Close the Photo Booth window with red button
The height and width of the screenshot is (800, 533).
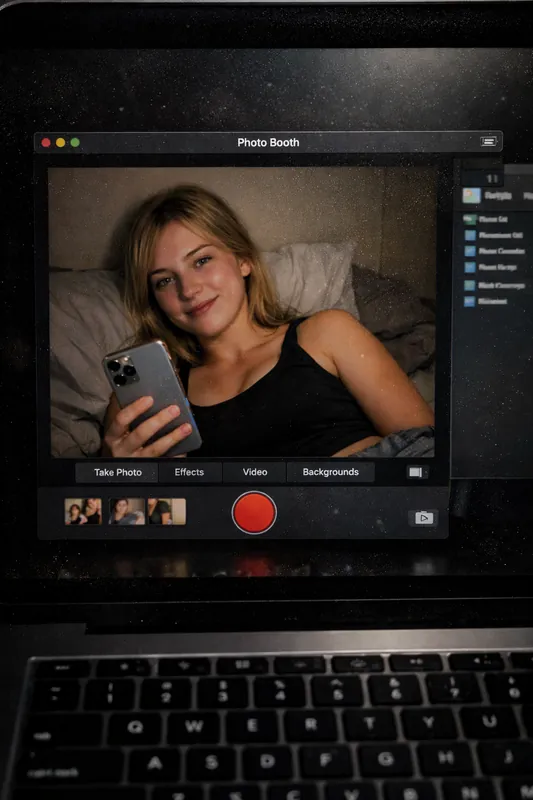coord(46,142)
